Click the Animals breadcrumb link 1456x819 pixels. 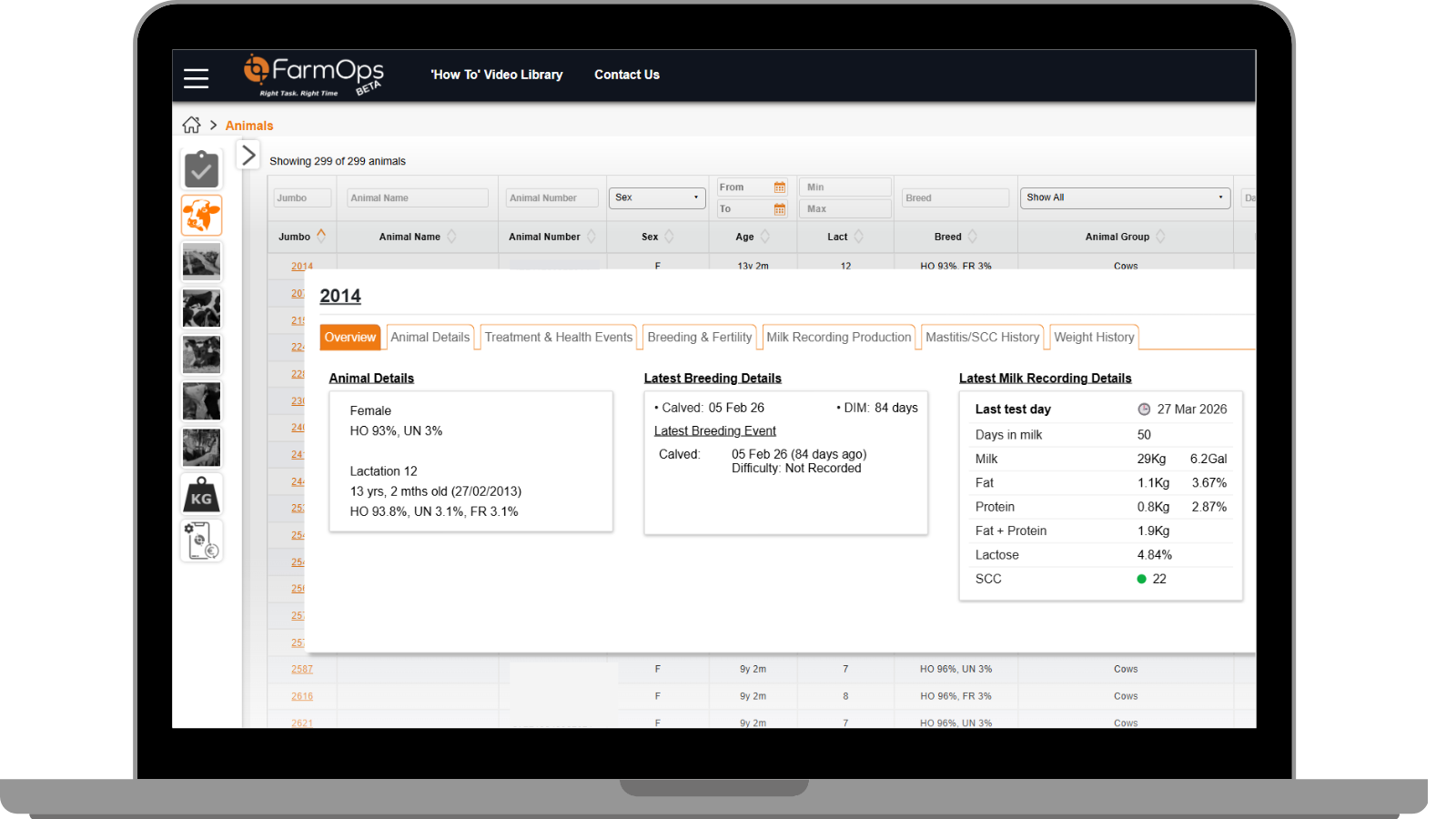coord(249,126)
